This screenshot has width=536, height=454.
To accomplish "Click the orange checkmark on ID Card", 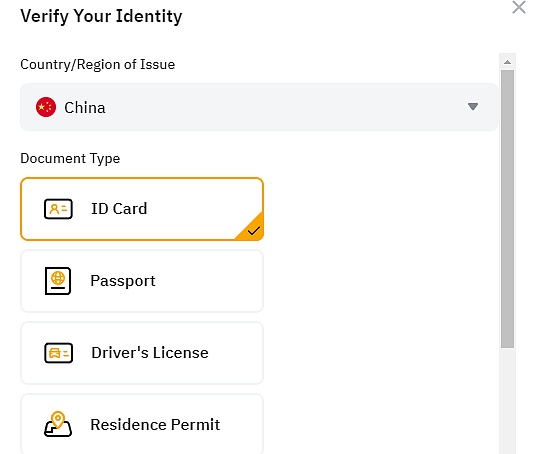I will [x=254, y=231].
